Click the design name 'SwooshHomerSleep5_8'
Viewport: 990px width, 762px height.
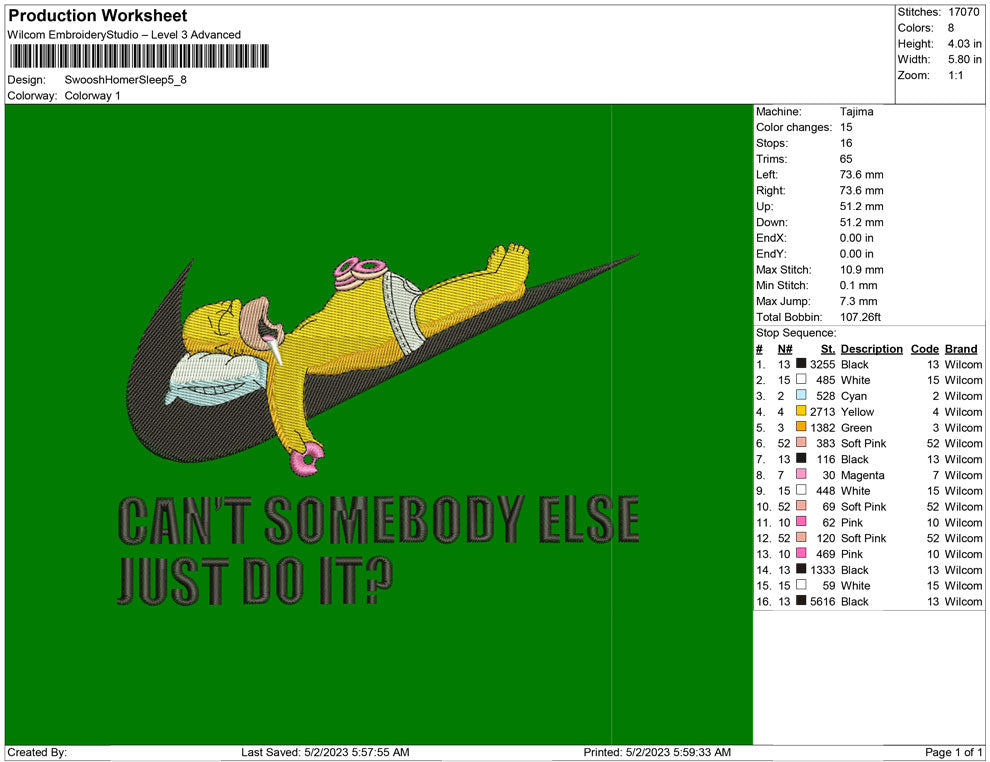(126, 80)
